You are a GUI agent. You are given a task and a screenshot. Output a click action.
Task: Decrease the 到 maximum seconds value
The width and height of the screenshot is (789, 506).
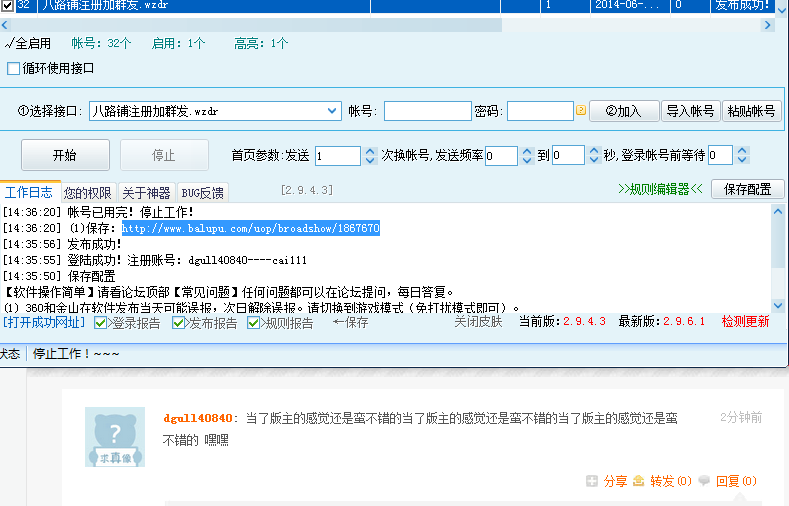(594, 160)
